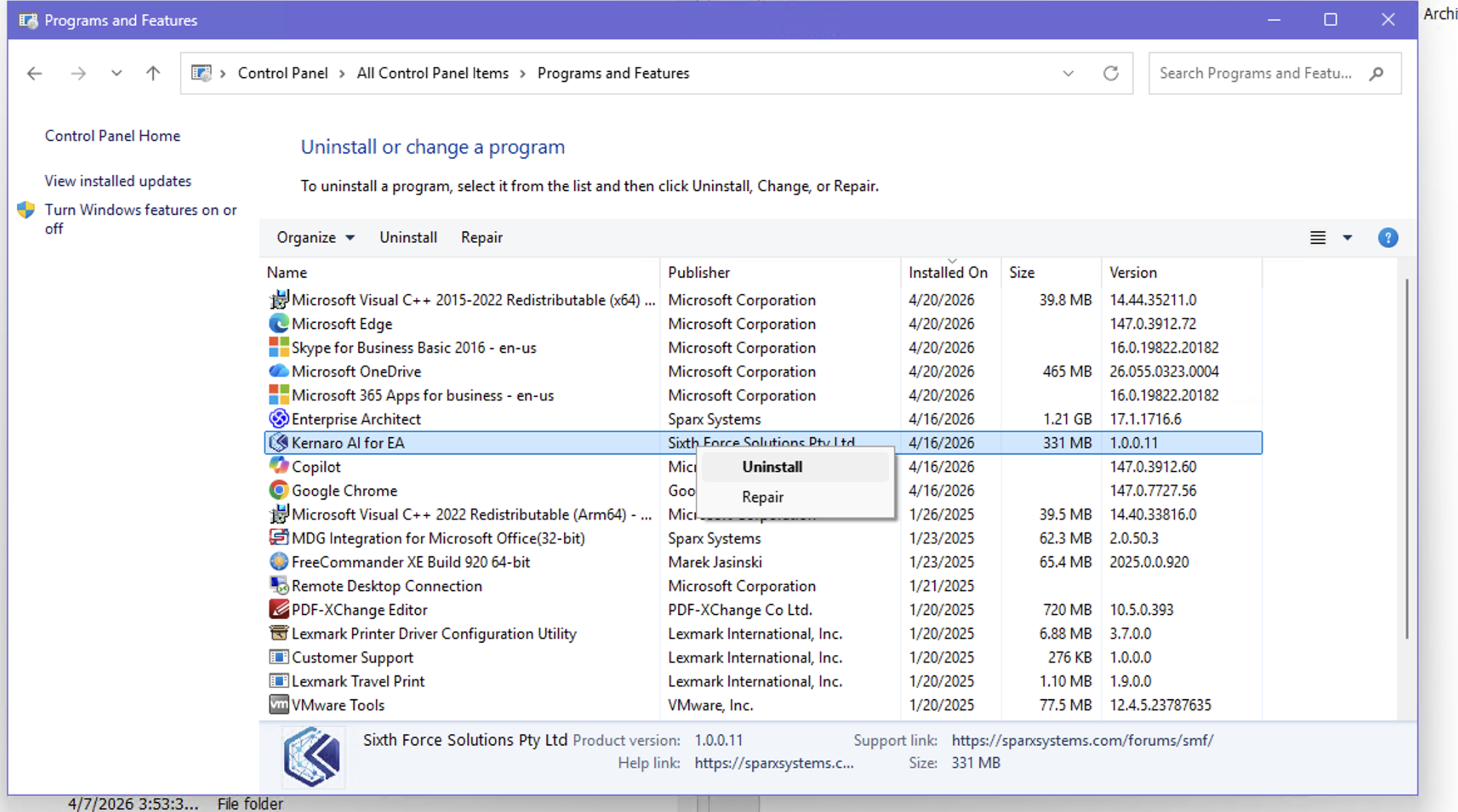
Task: Click the Copilot icon in list
Action: 279,467
